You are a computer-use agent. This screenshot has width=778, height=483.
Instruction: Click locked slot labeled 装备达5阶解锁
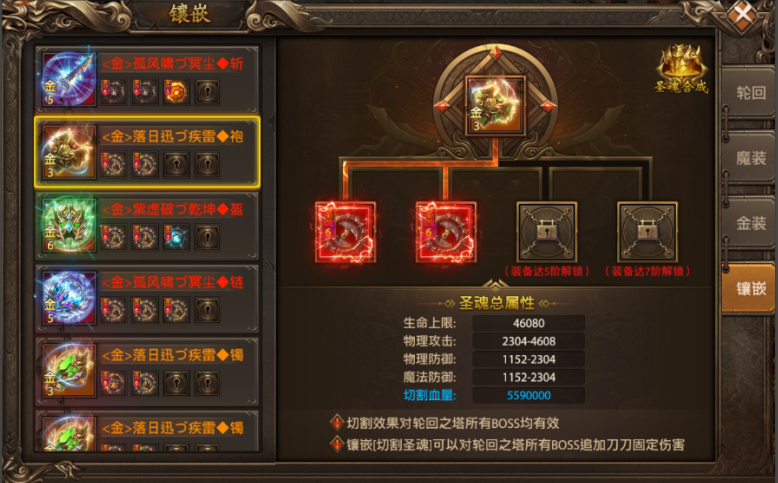(x=547, y=232)
